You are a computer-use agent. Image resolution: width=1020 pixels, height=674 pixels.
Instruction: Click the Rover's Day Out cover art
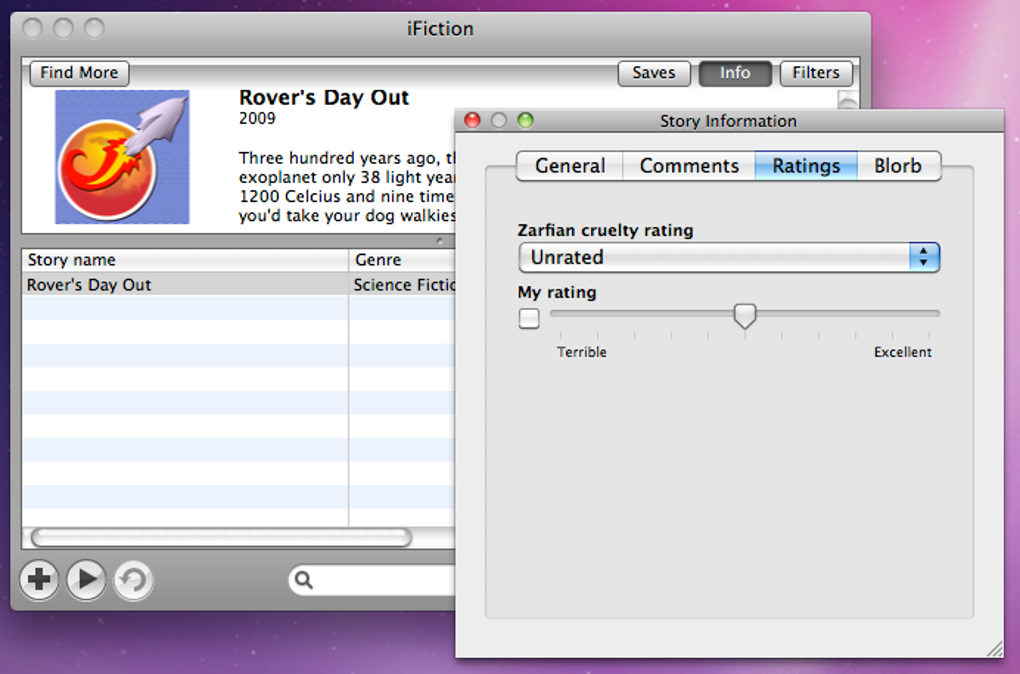122,157
